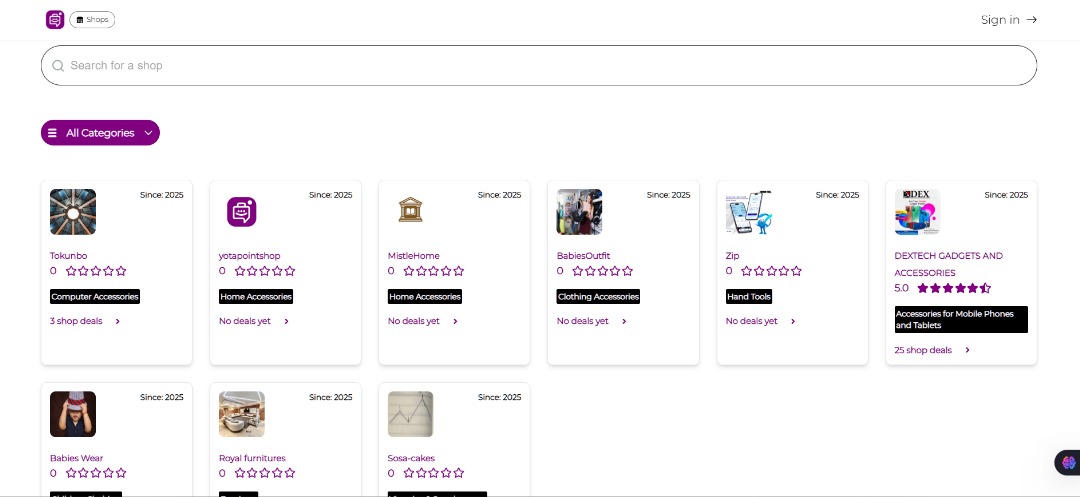Click No deals yet on the yotapointshop card
This screenshot has width=1080, height=497.
[245, 321]
